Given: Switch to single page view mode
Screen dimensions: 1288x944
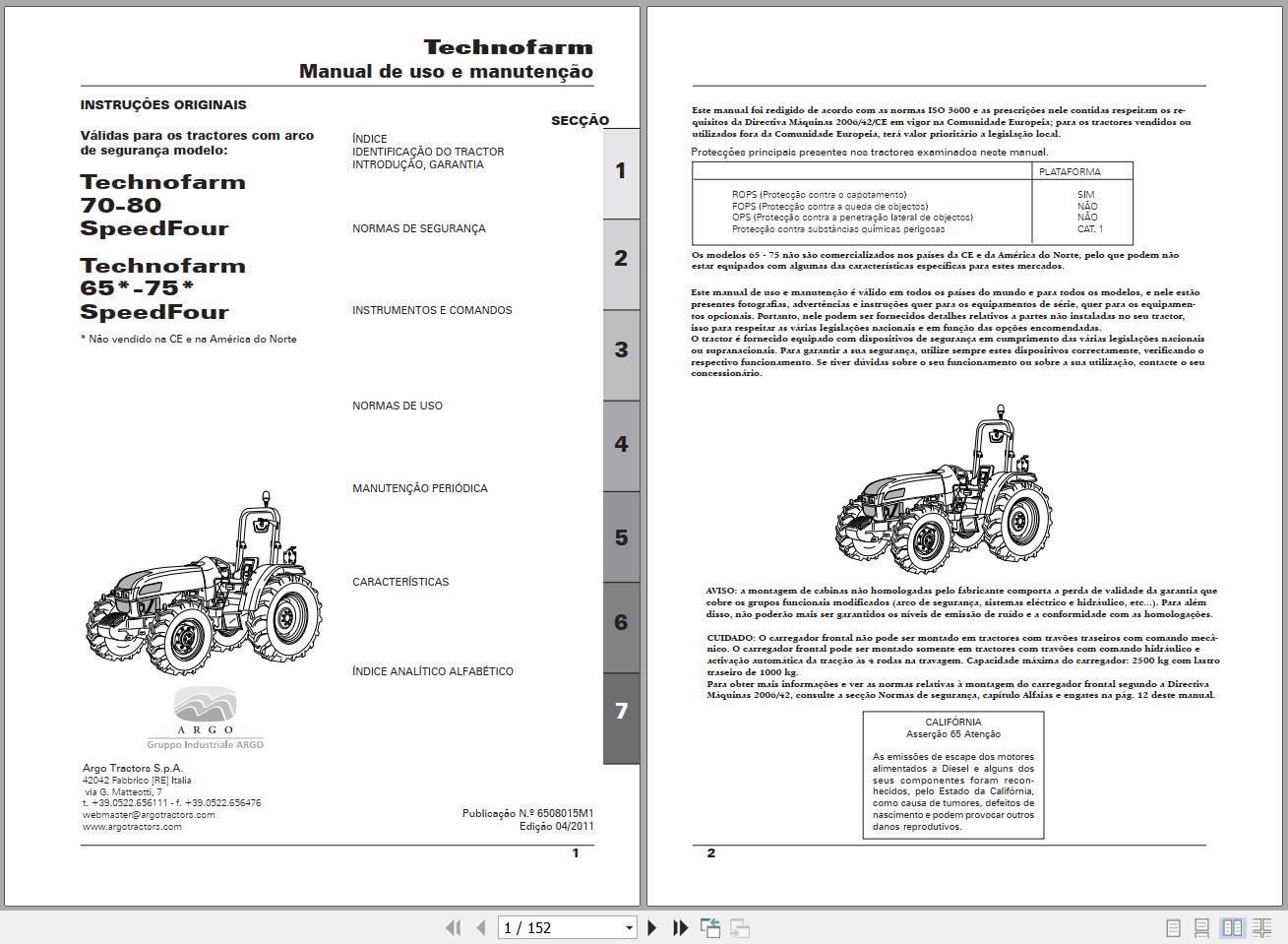Looking at the screenshot, I should [1172, 927].
